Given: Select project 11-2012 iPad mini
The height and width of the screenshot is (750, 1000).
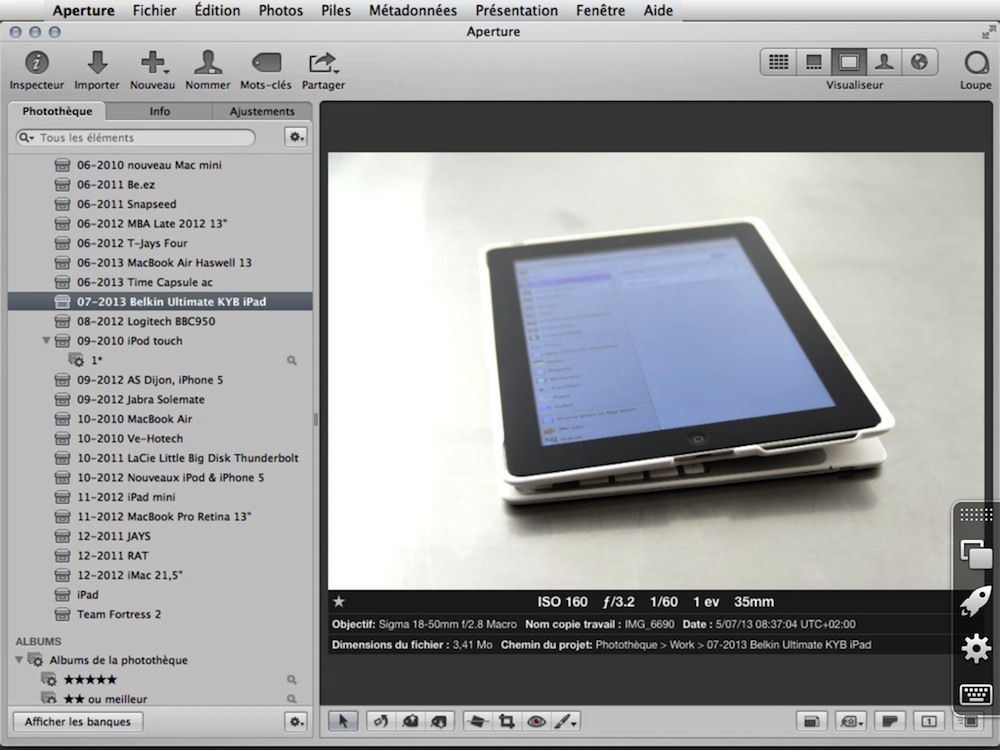Looking at the screenshot, I should pyautogui.click(x=160, y=497).
